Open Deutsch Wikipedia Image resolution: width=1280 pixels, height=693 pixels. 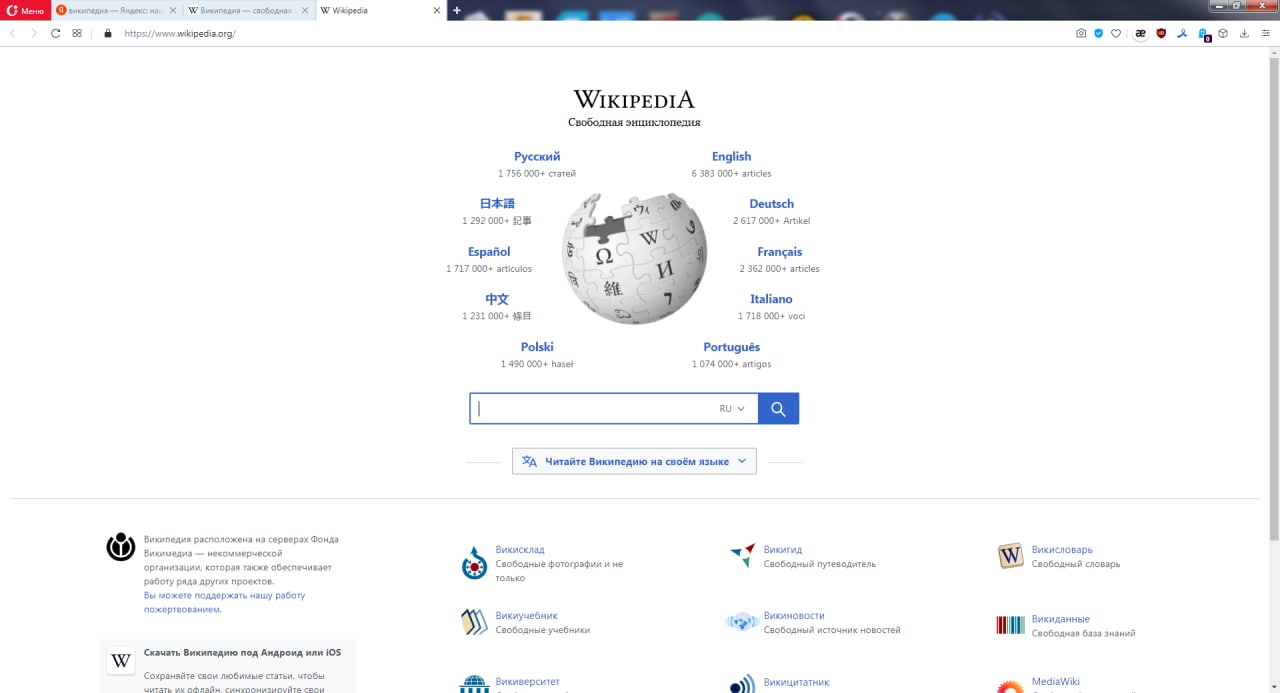(771, 204)
